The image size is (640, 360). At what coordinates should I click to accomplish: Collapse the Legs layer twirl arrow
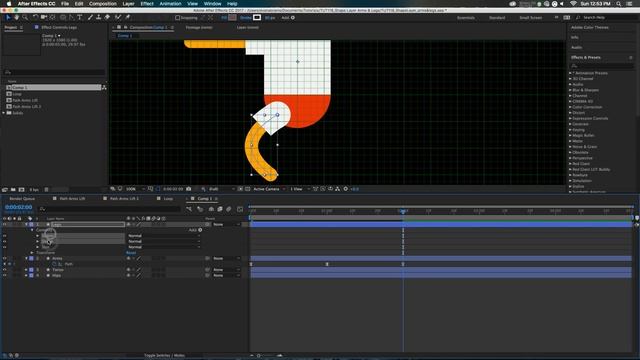[x=27, y=224]
